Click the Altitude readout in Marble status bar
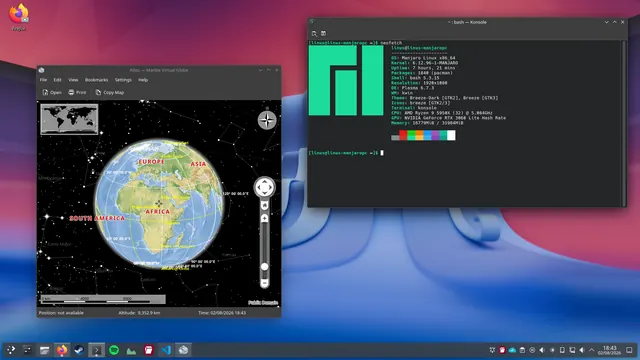 point(139,313)
